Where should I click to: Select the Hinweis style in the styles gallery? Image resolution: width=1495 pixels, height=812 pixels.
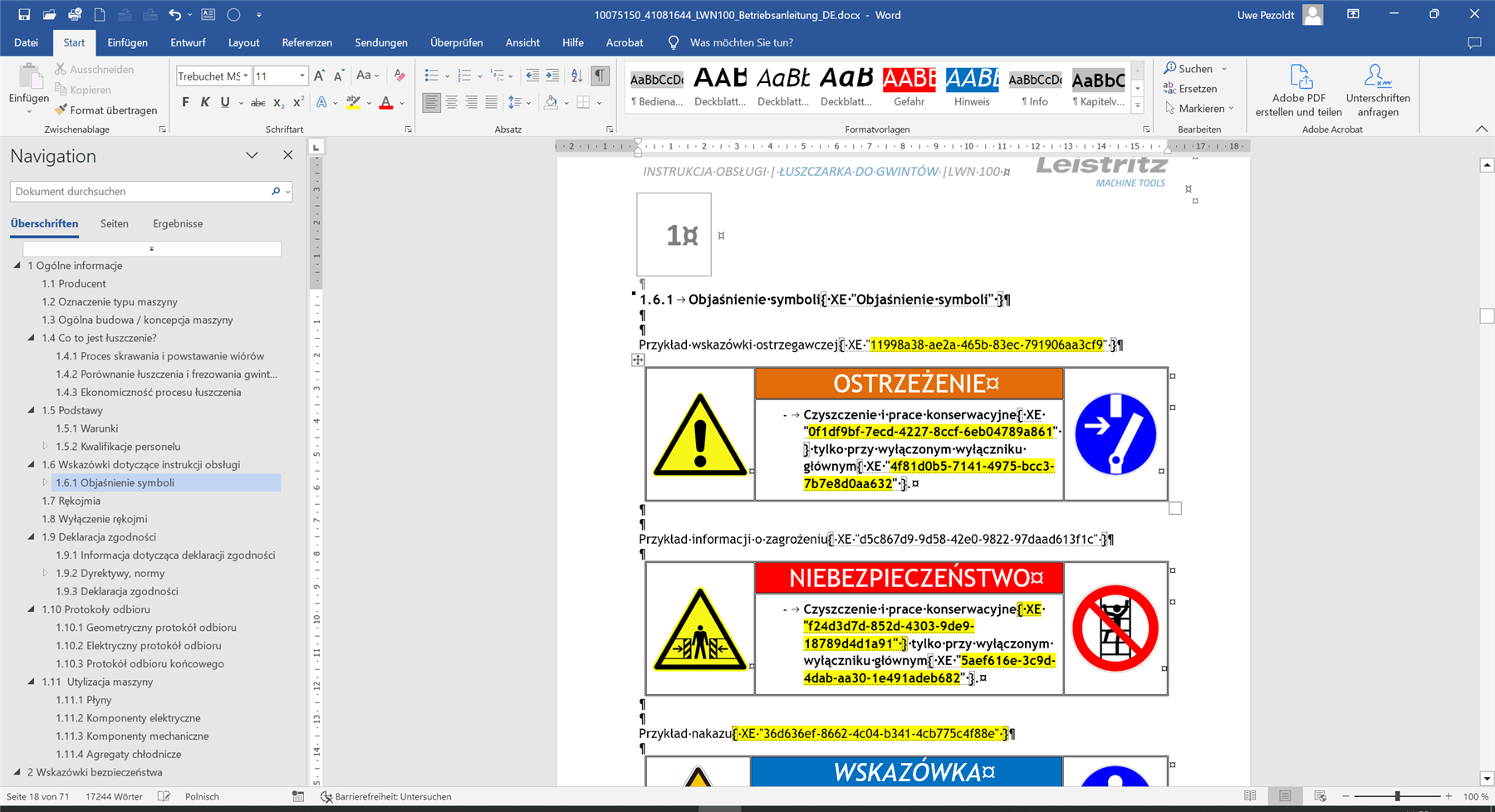point(972,86)
